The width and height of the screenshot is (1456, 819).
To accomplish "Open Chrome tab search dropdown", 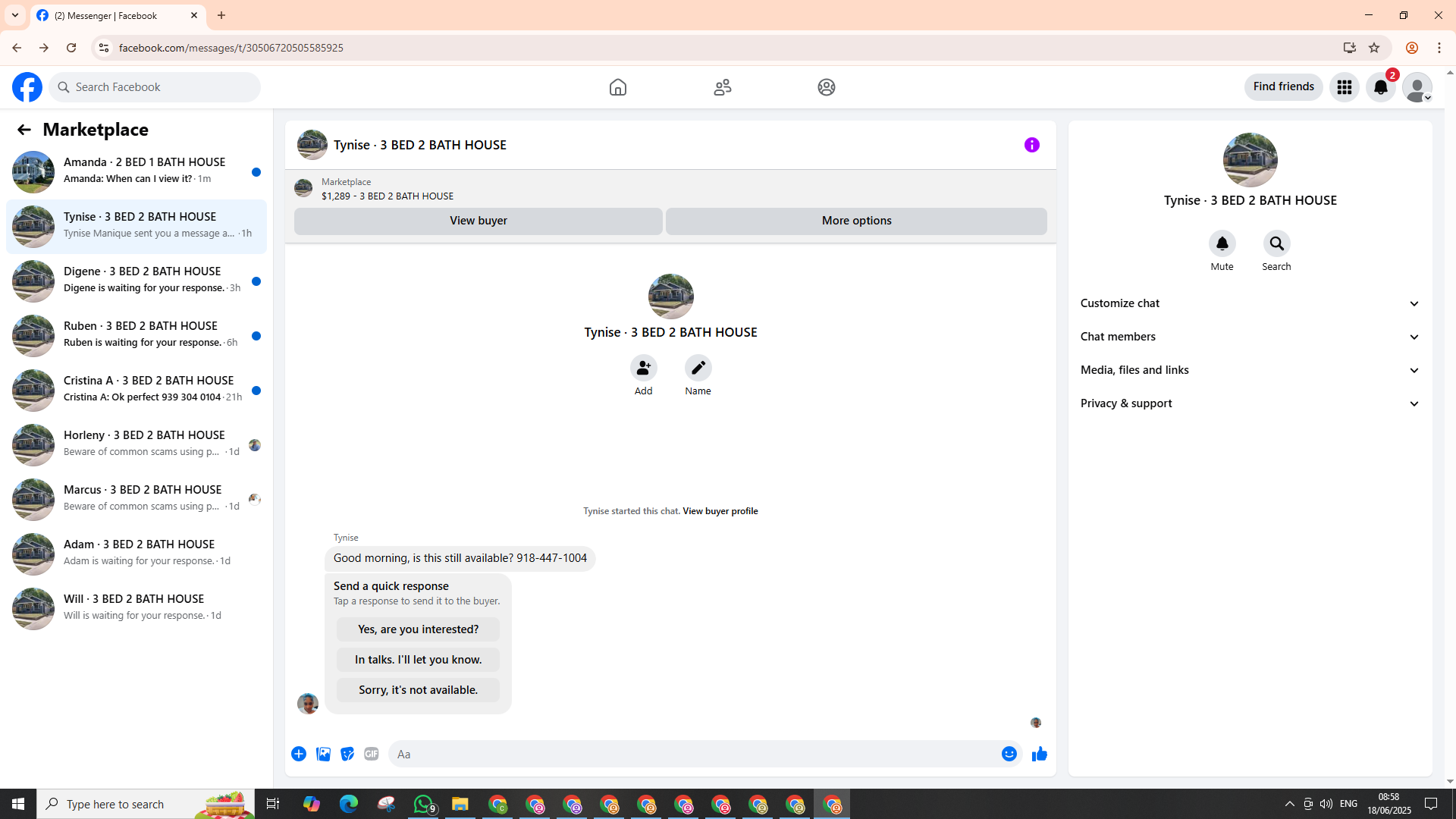I will 15,15.
